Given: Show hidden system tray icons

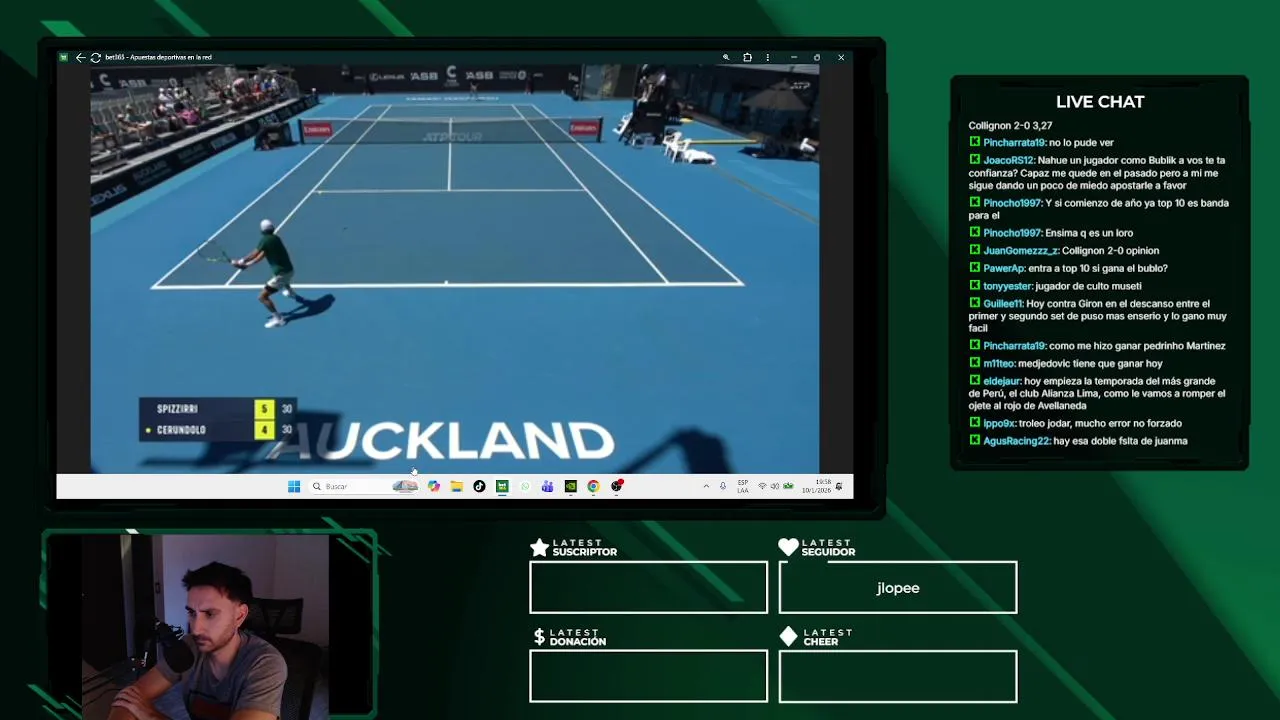Looking at the screenshot, I should [706, 486].
